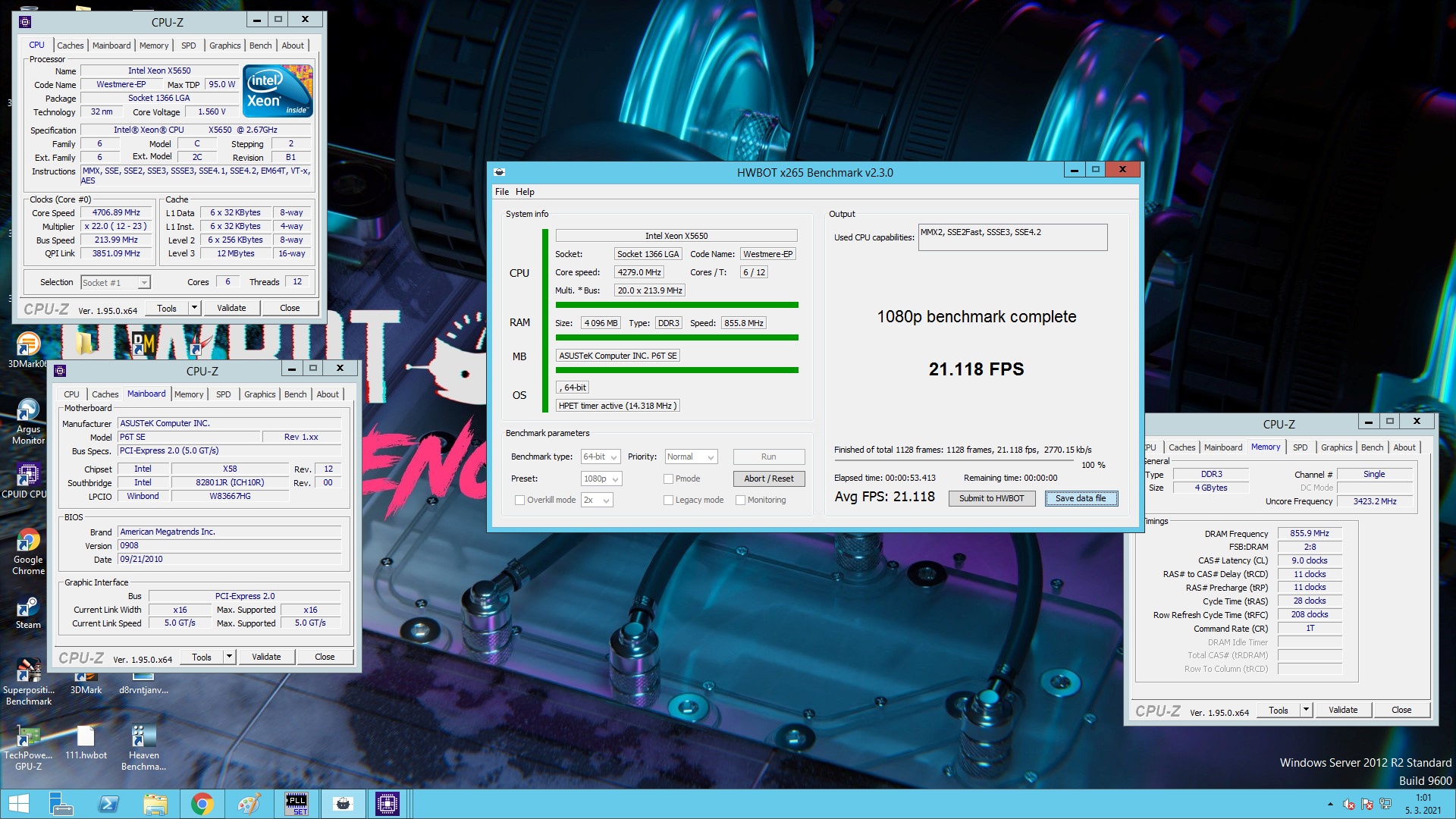
Task: Click the Abort / Reset button
Action: (x=768, y=479)
